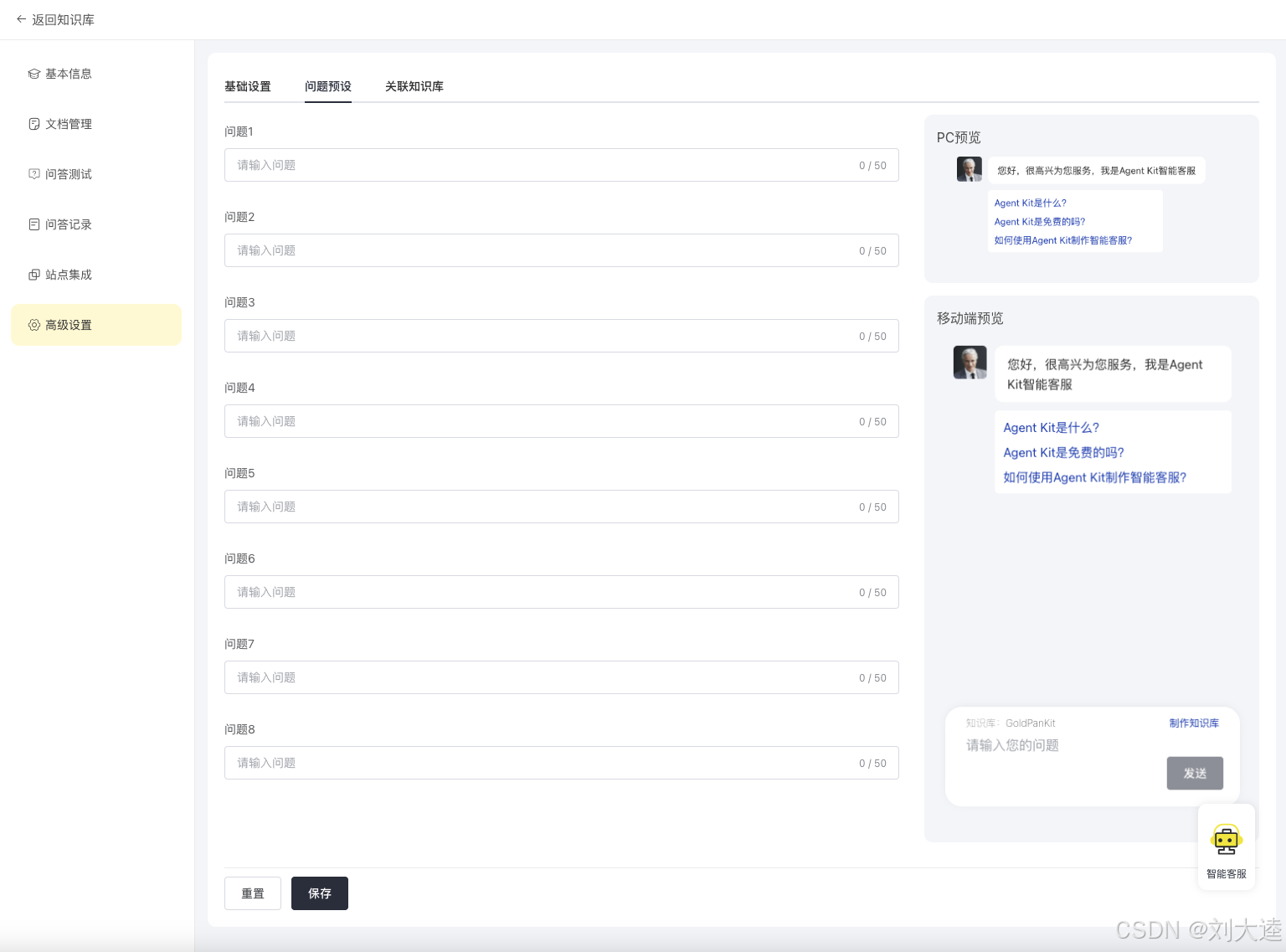Screen dimensions: 1286x952
Task: Click PC preview link 如何使用Agent Kit制作智能客服?
Action: [x=1063, y=240]
